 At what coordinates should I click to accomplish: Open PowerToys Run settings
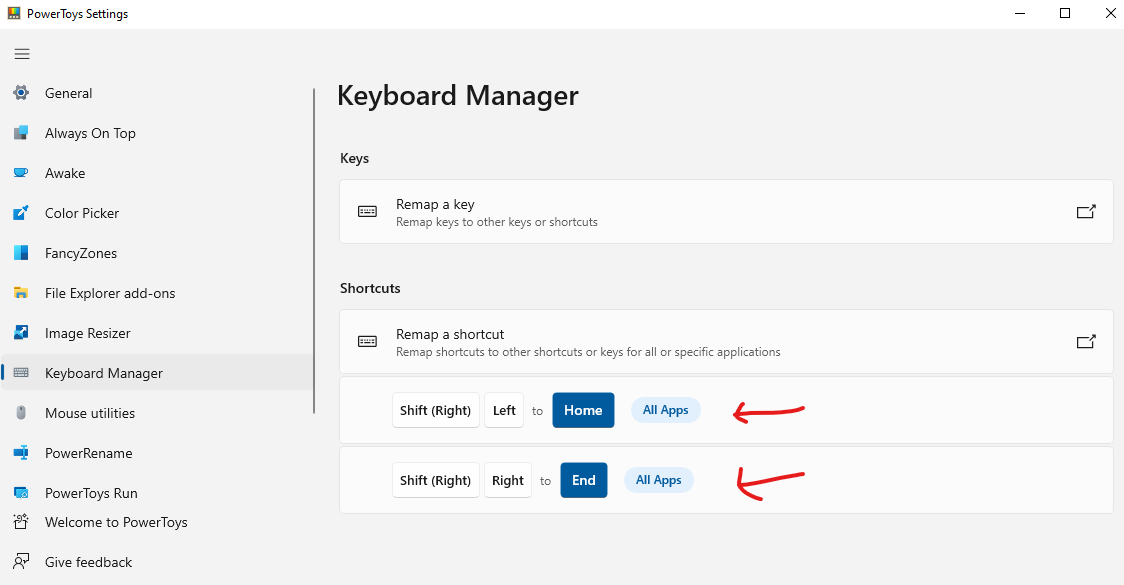point(157,493)
